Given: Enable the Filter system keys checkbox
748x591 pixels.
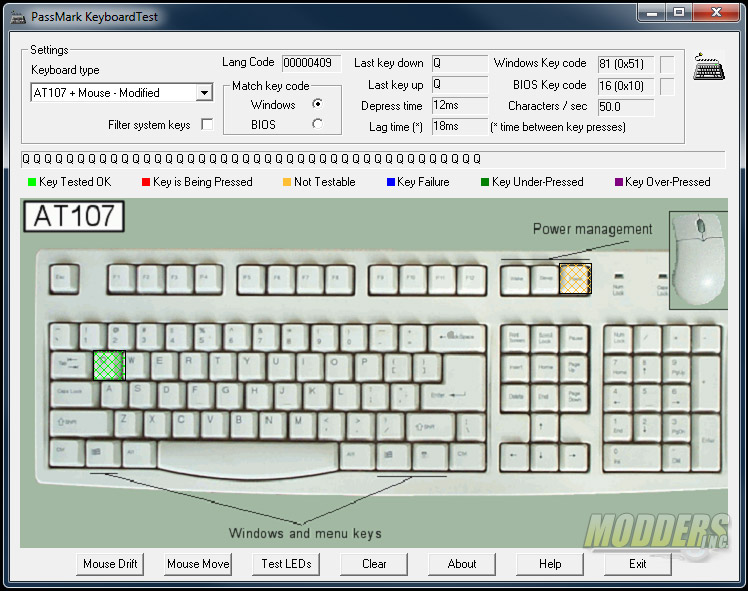Looking at the screenshot, I should (207, 124).
